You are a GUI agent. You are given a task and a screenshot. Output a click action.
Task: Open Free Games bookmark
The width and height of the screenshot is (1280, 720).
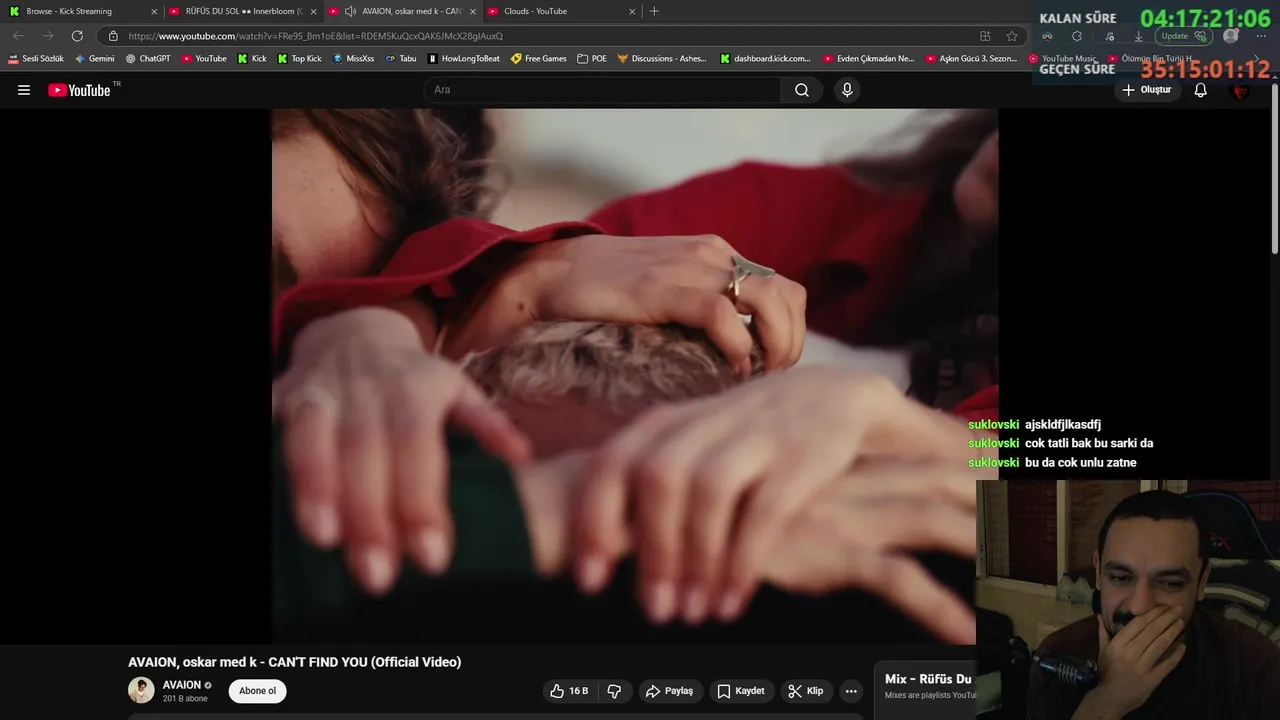(x=539, y=59)
